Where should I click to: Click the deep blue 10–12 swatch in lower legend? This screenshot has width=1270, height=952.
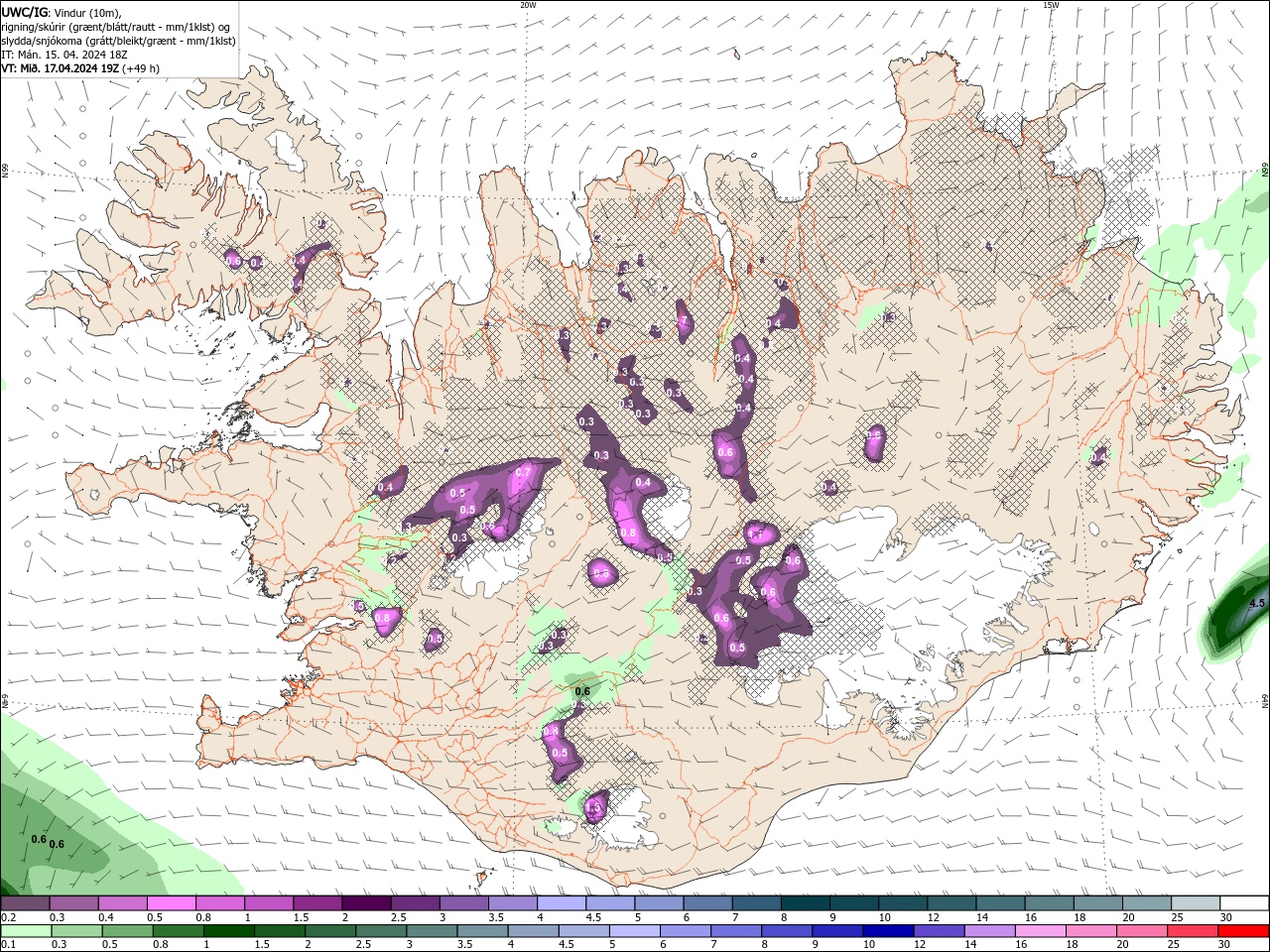890,931
